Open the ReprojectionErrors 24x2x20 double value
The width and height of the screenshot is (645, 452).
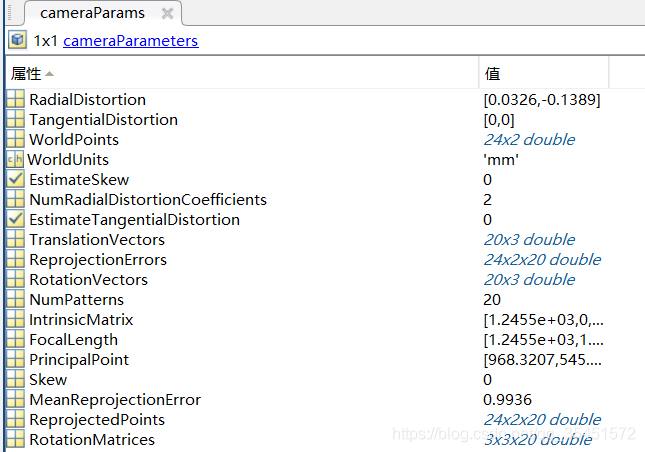click(542, 260)
